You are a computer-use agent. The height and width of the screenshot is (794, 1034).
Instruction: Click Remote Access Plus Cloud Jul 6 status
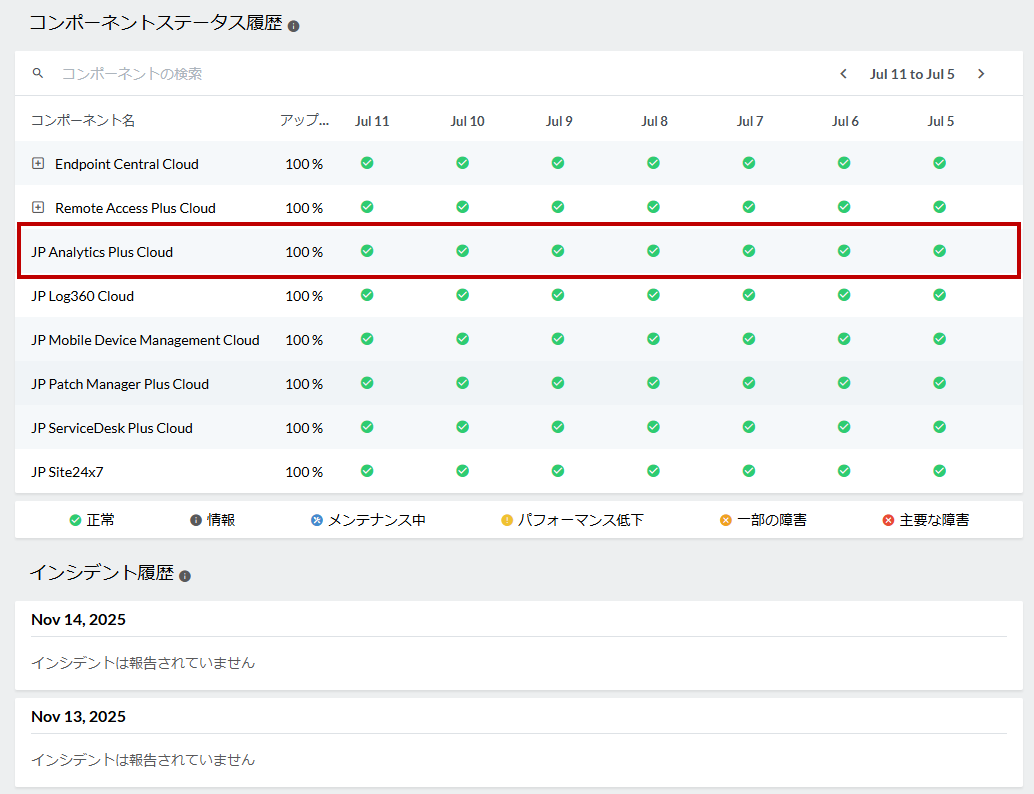point(844,207)
